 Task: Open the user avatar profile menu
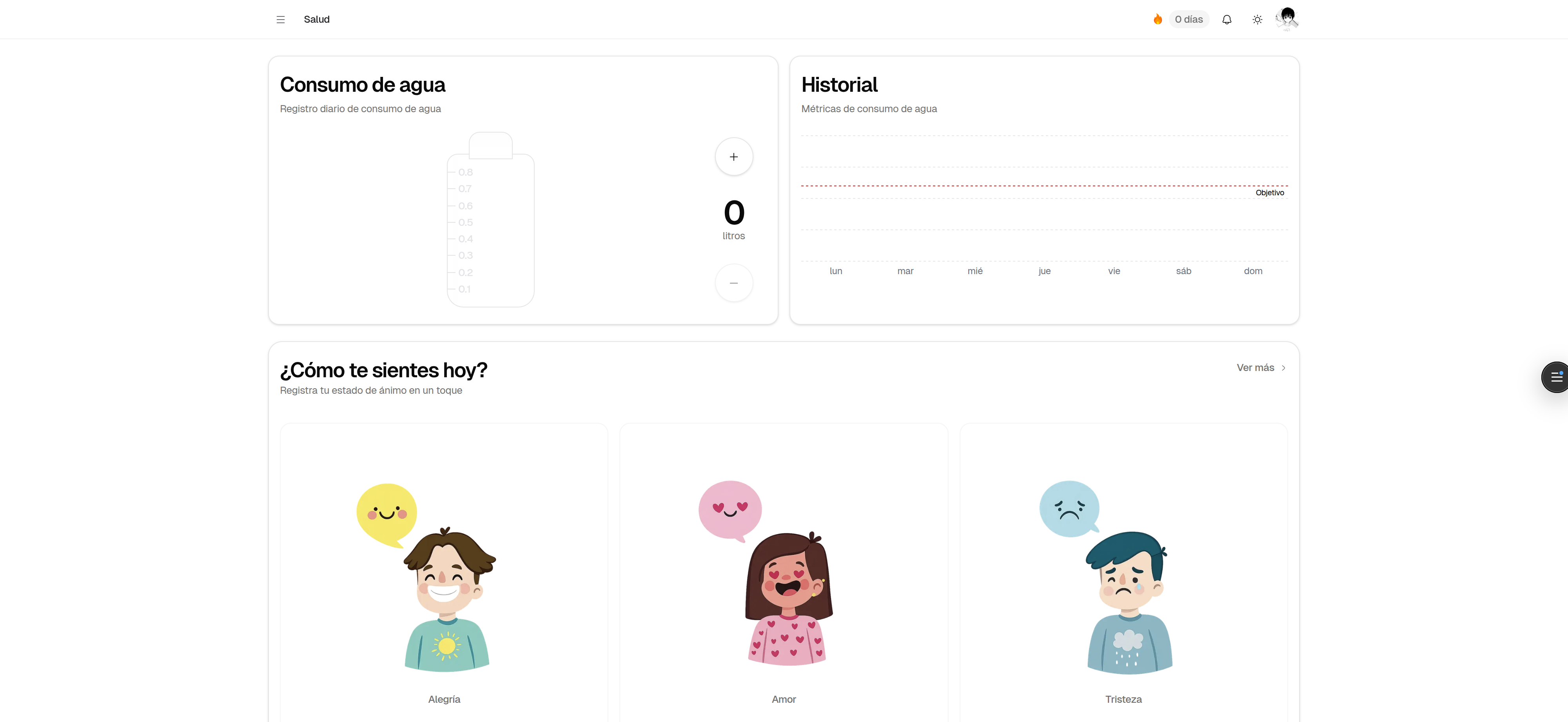pyautogui.click(x=1287, y=19)
